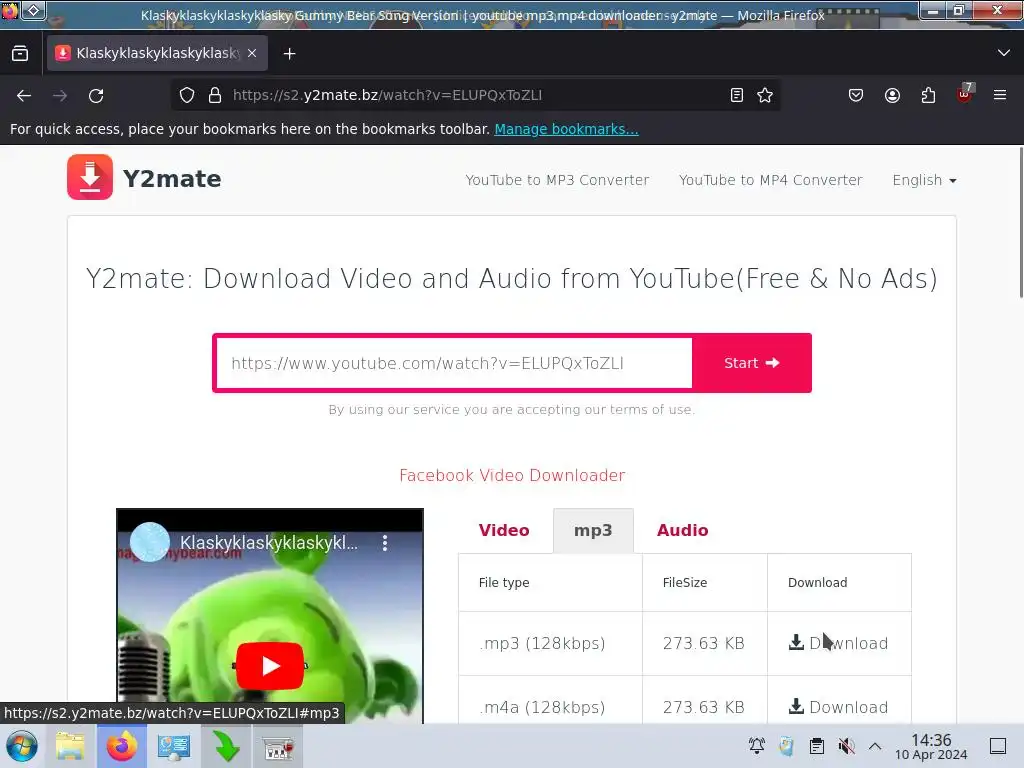
Task: Click the pin window diamond icon
Action: [33, 10]
